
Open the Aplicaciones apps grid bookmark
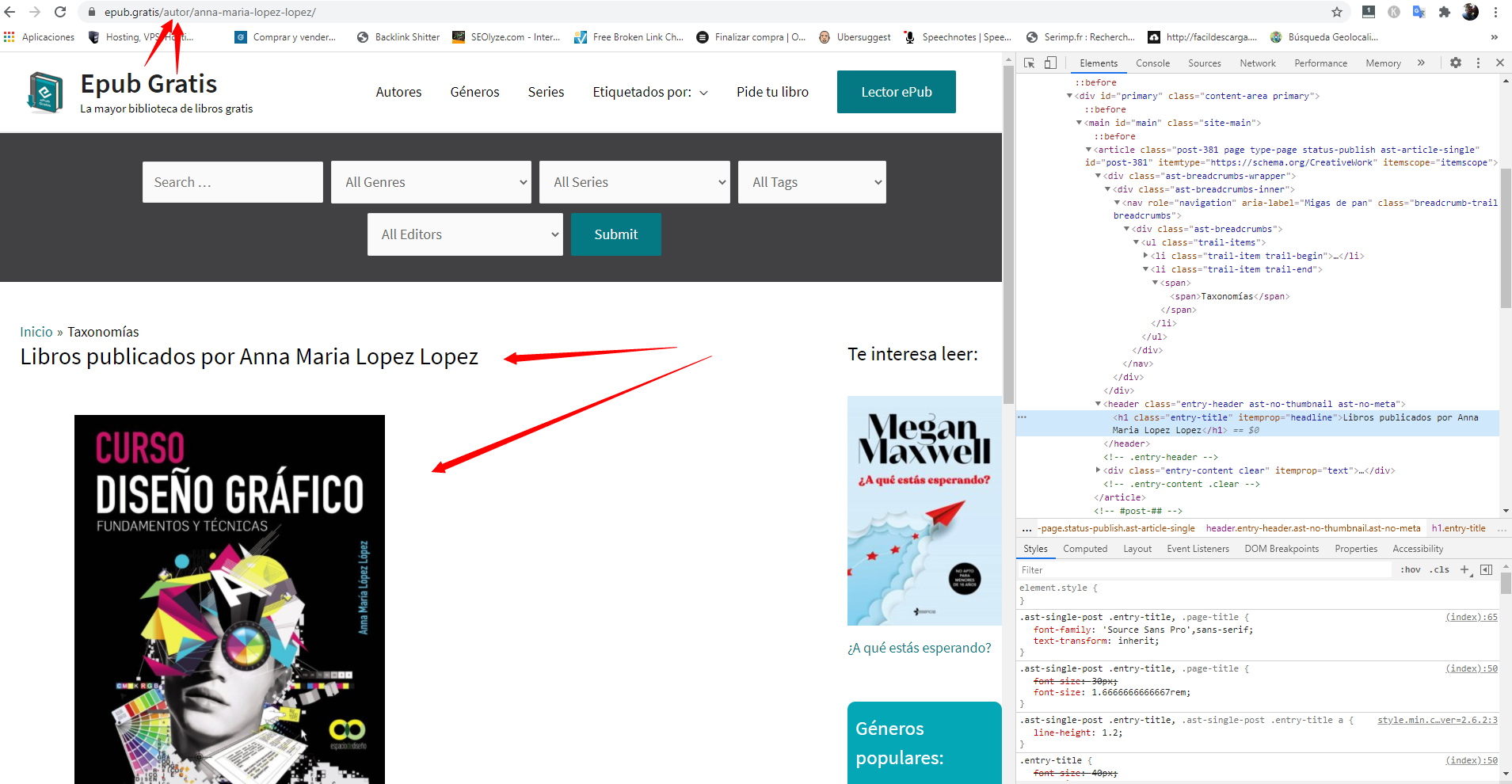click(39, 37)
